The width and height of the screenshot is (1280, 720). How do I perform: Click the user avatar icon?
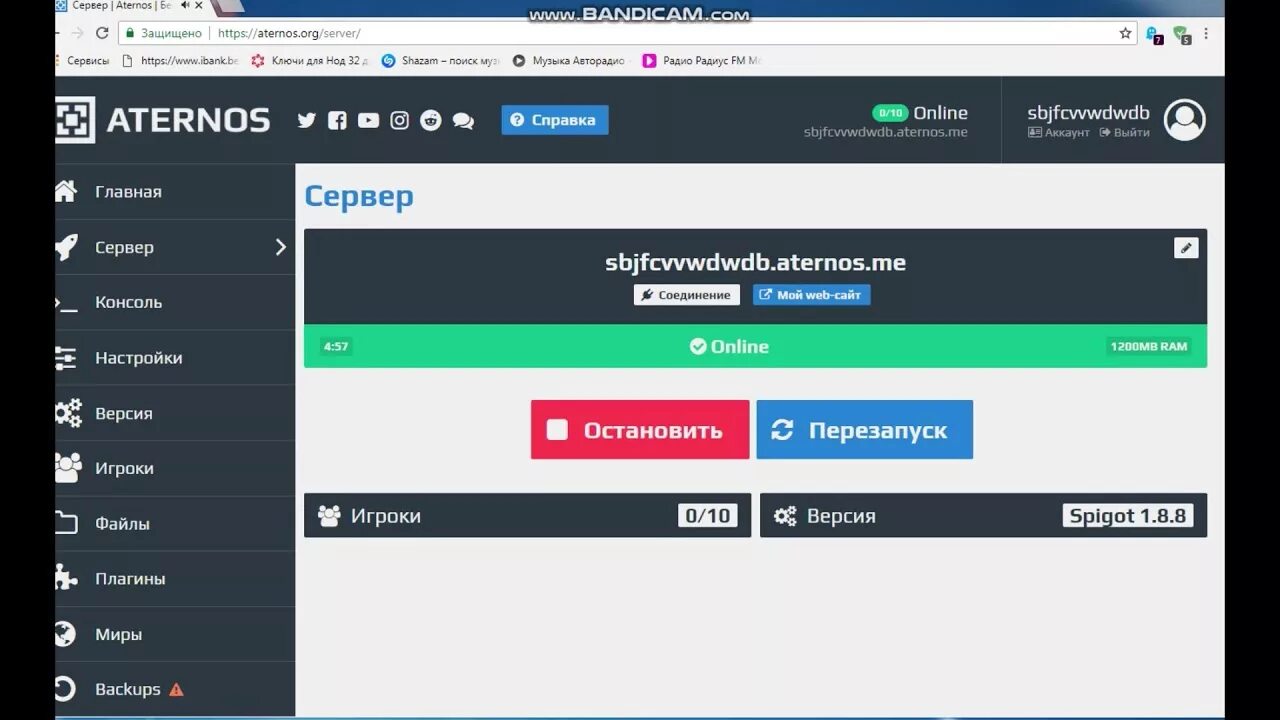[x=1185, y=120]
